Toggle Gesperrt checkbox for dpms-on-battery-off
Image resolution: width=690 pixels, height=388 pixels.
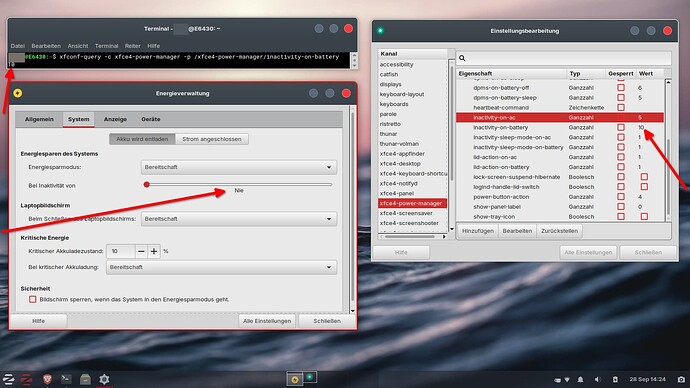(621, 88)
